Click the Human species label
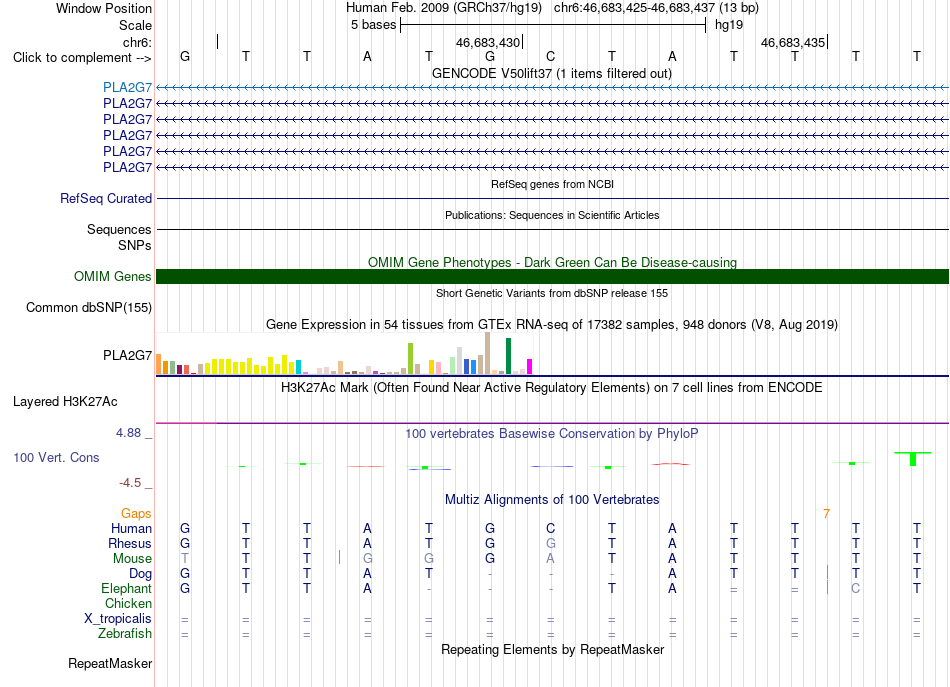The image size is (950, 687). [131, 529]
